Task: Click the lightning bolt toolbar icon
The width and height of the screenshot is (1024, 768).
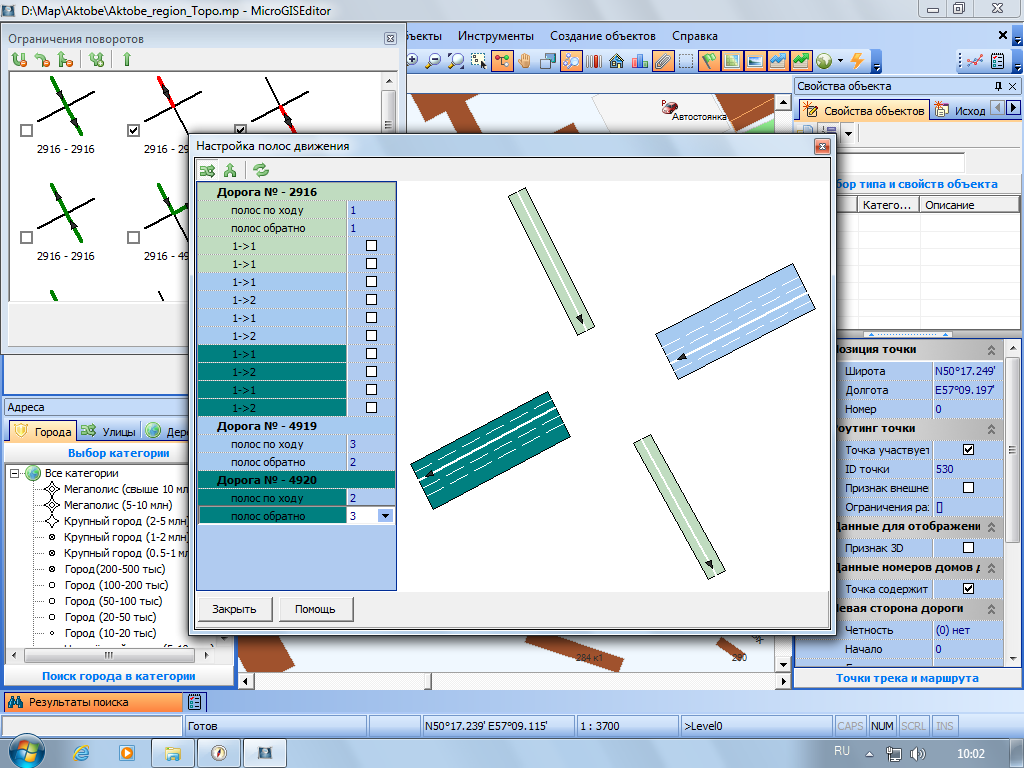Action: tap(857, 61)
